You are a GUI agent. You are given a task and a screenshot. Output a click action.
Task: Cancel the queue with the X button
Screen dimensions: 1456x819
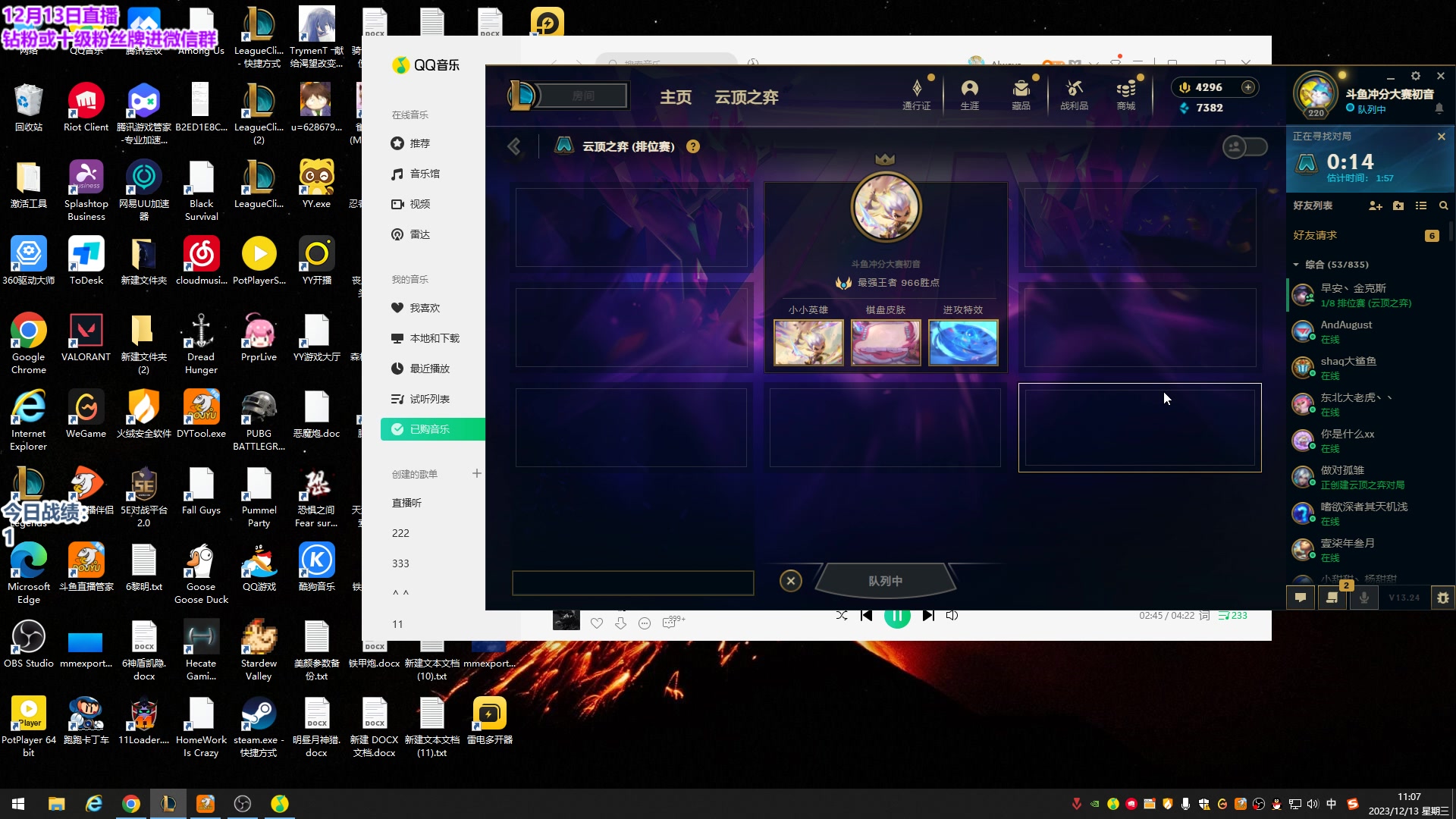tap(790, 581)
